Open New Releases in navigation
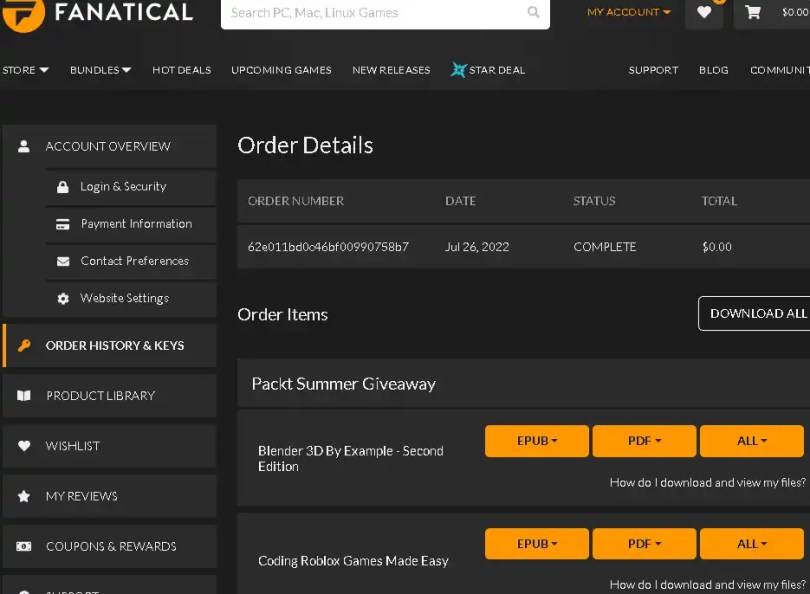This screenshot has width=810, height=594. (x=391, y=70)
